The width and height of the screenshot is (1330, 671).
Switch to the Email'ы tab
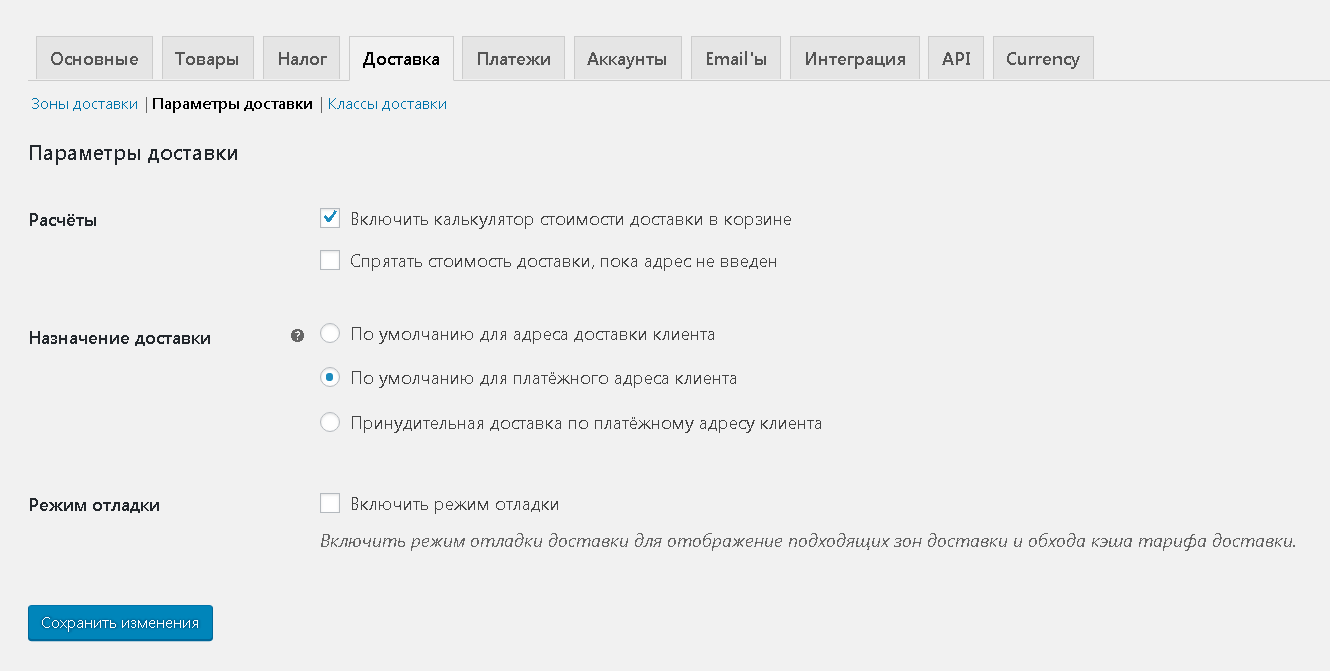(736, 58)
